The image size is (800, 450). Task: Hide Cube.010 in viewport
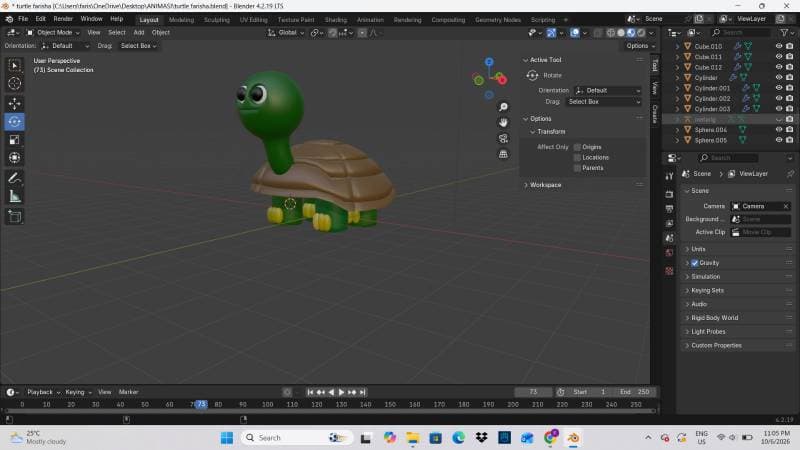coord(779,46)
